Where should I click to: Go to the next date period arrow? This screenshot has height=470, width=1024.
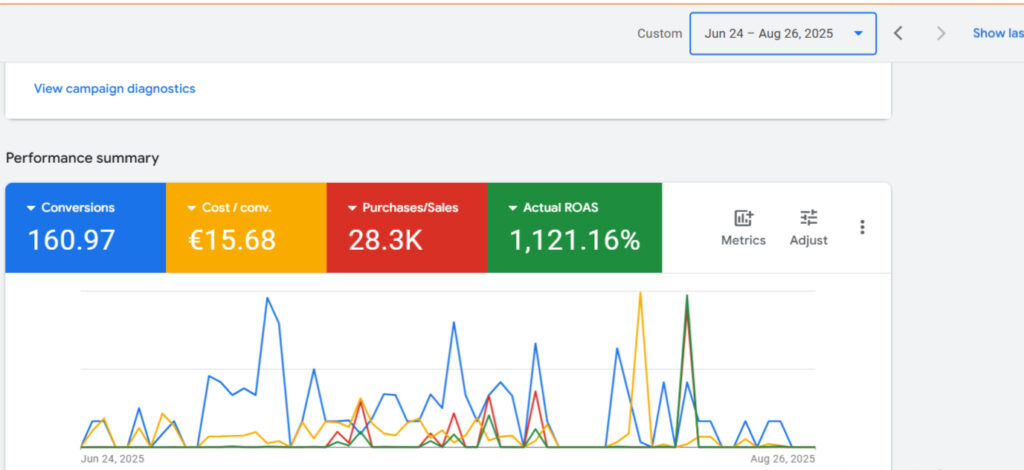940,33
